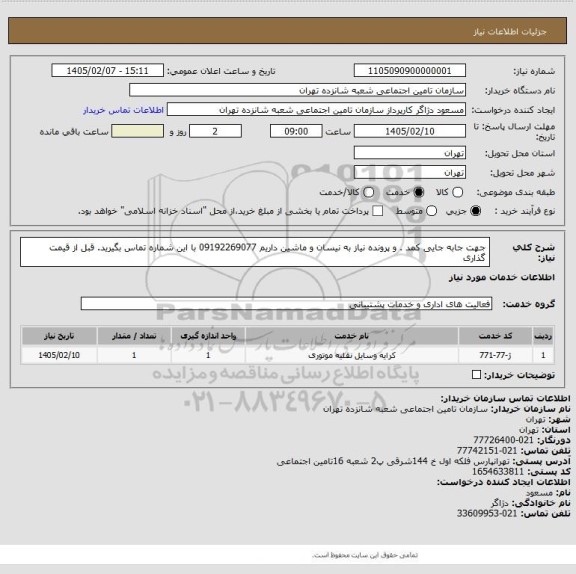This screenshot has height=574, width=576.
Task: Click service name کرایه وسایل نقلیه موتوری
Action: [352, 355]
